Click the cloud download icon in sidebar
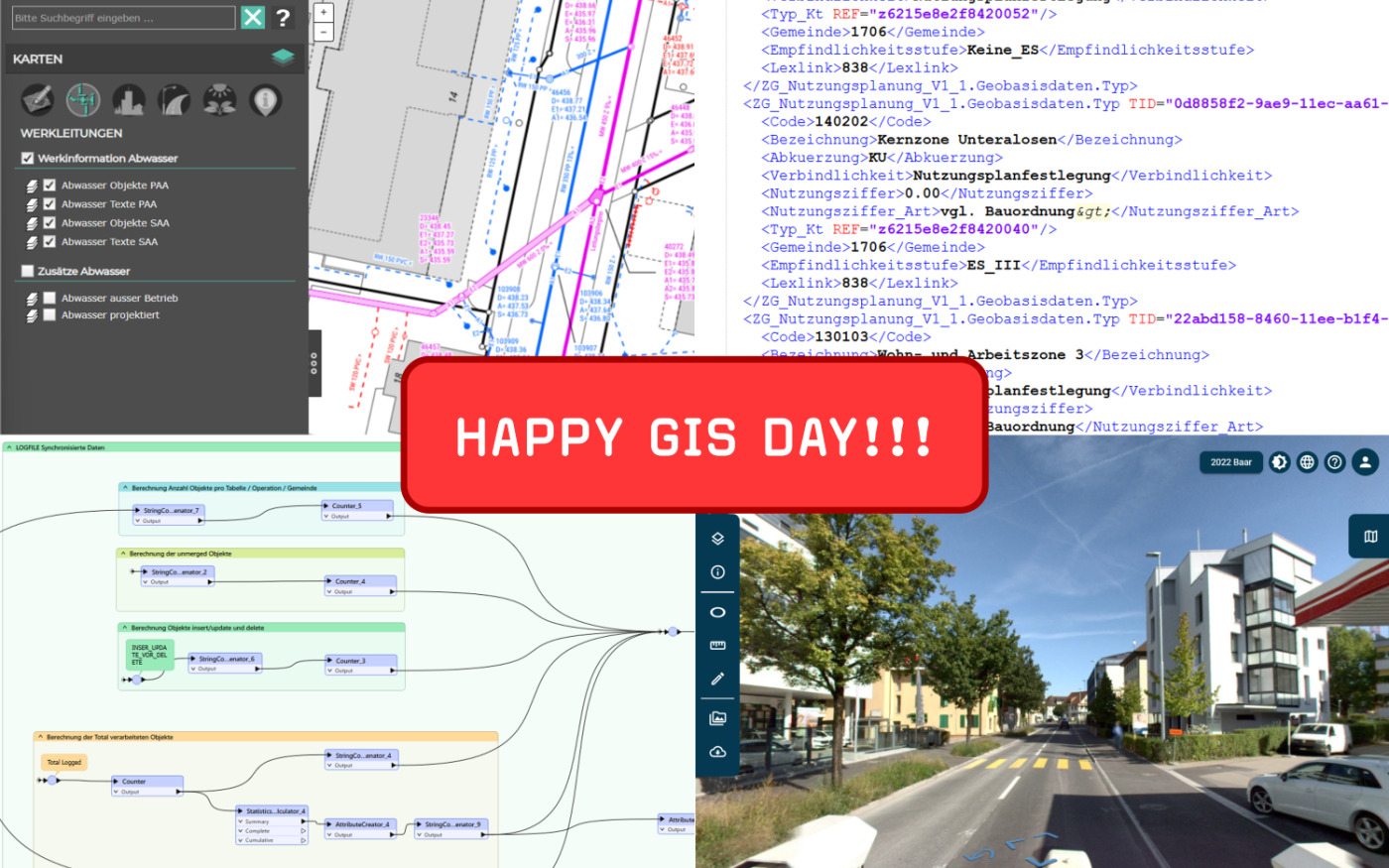The image size is (1389, 868). point(717,752)
